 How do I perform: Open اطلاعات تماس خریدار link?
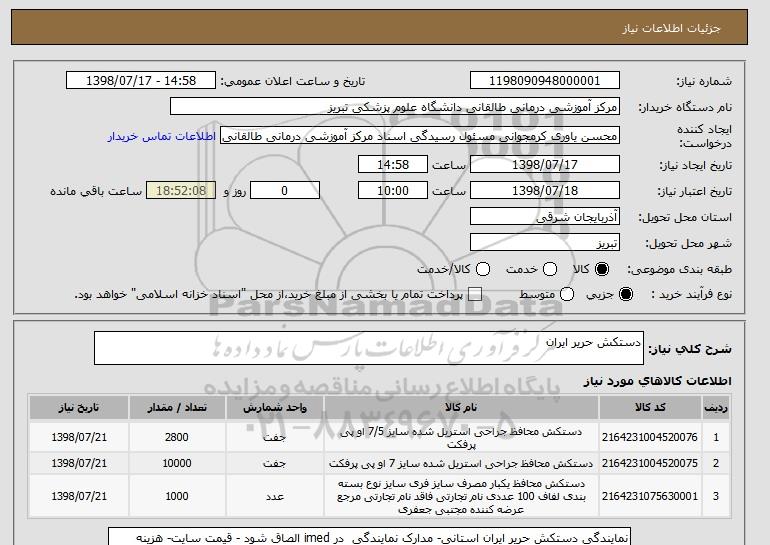(162, 136)
